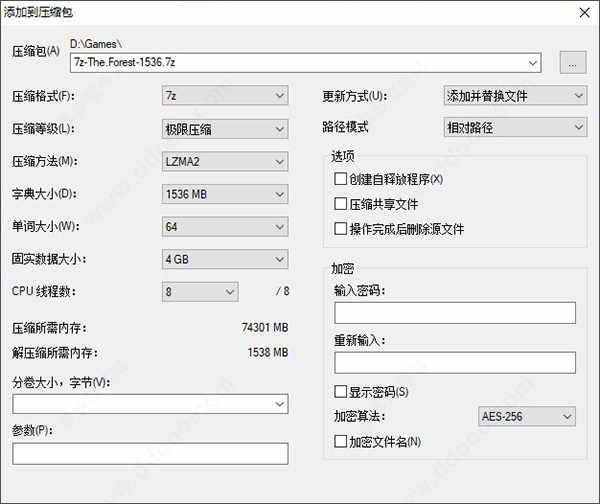
Task: Open the 加密算法 dropdown showing AES-256
Action: click(x=527, y=416)
